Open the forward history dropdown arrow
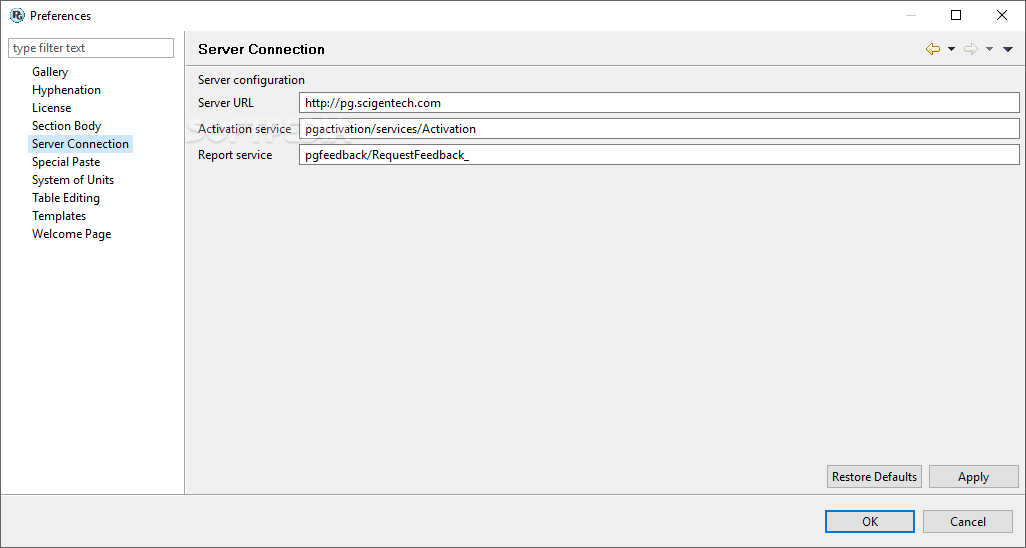The width and height of the screenshot is (1026, 548). 989,49
